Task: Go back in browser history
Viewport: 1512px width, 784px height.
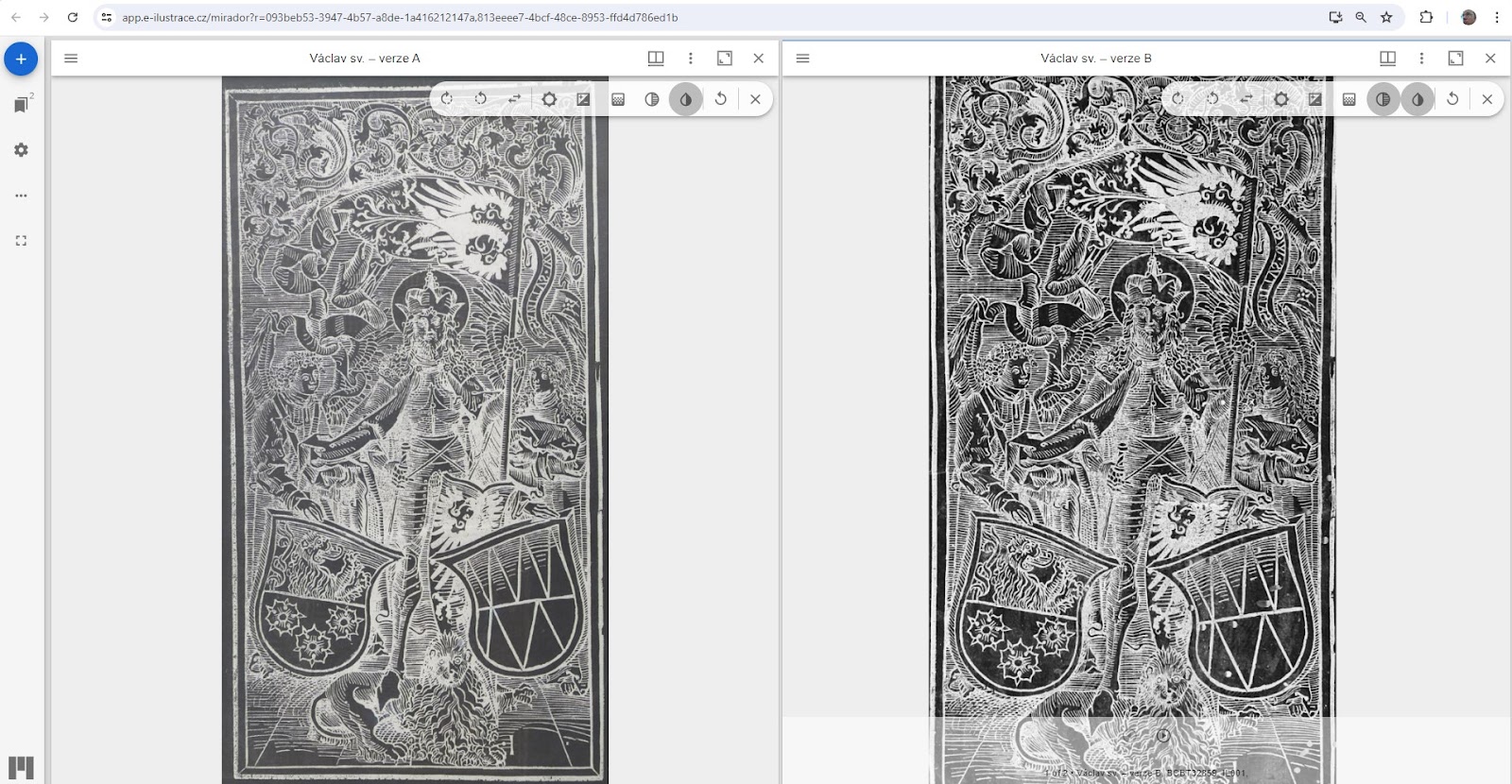Action: coord(16,17)
